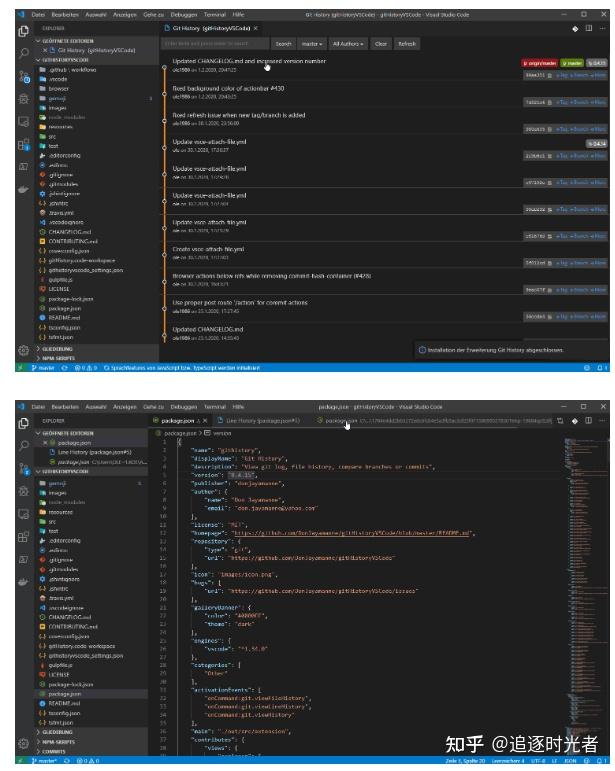615x771 pixels.
Task: Open Remote Explorer icon in top window
Action: [23, 121]
